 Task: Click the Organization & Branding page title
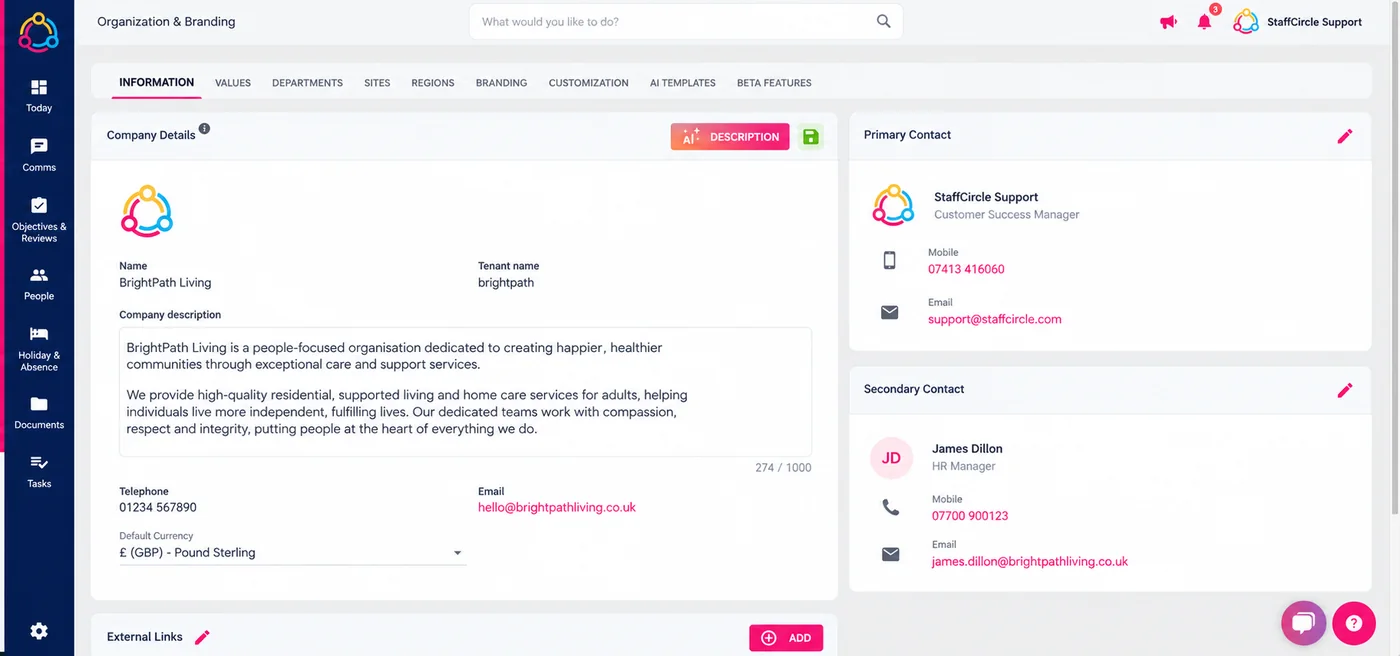[x=166, y=22]
